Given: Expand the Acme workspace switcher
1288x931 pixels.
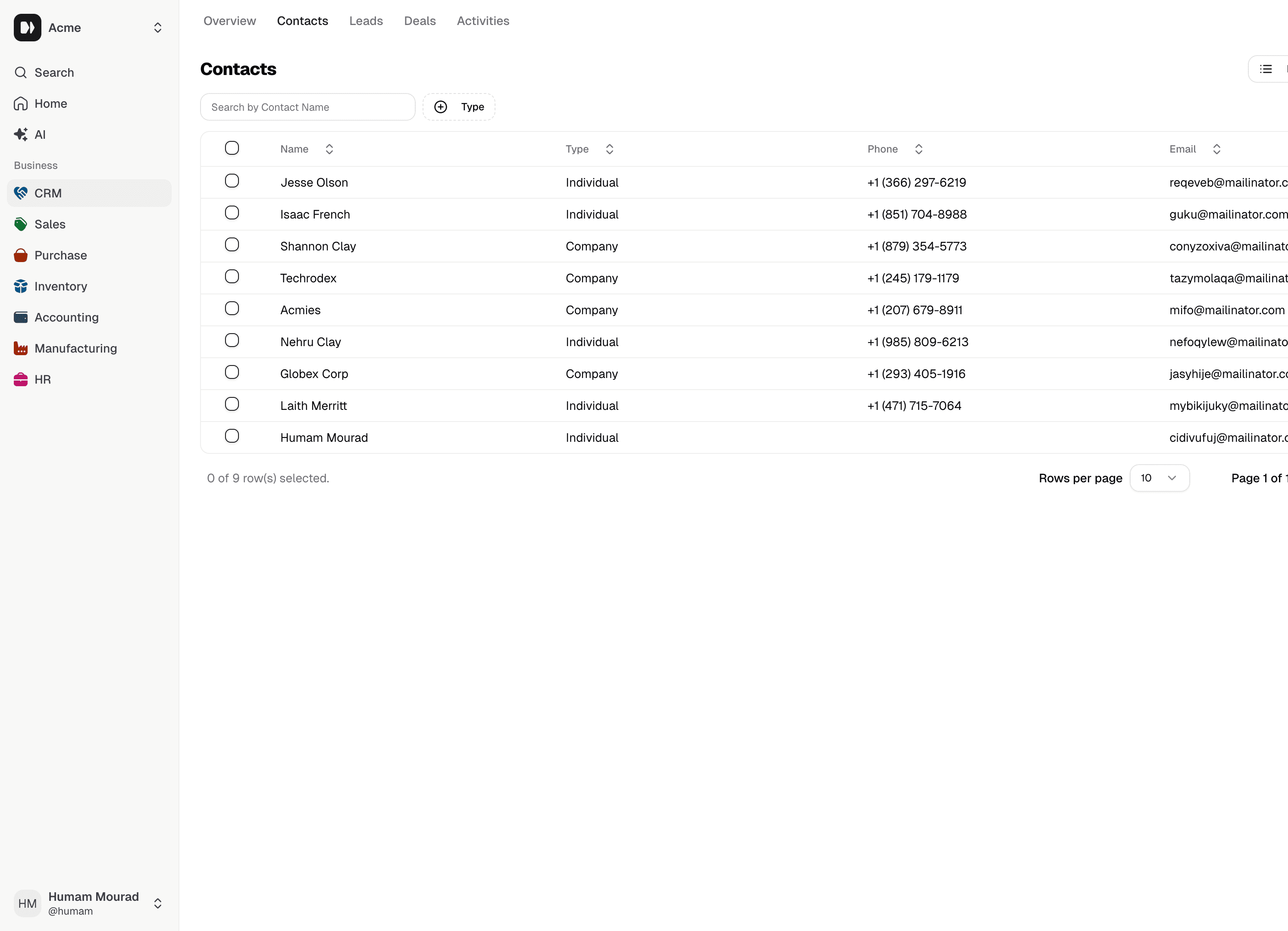Looking at the screenshot, I should (158, 28).
